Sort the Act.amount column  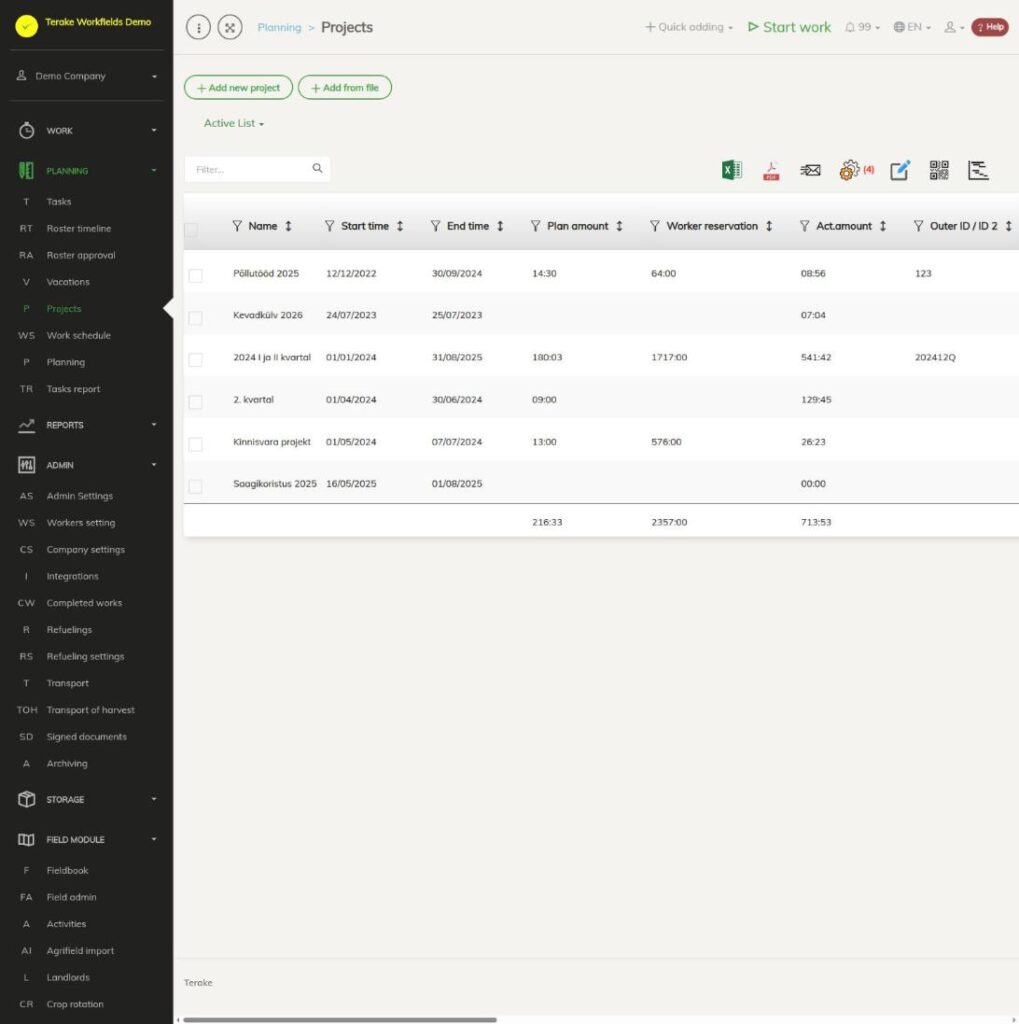point(882,226)
